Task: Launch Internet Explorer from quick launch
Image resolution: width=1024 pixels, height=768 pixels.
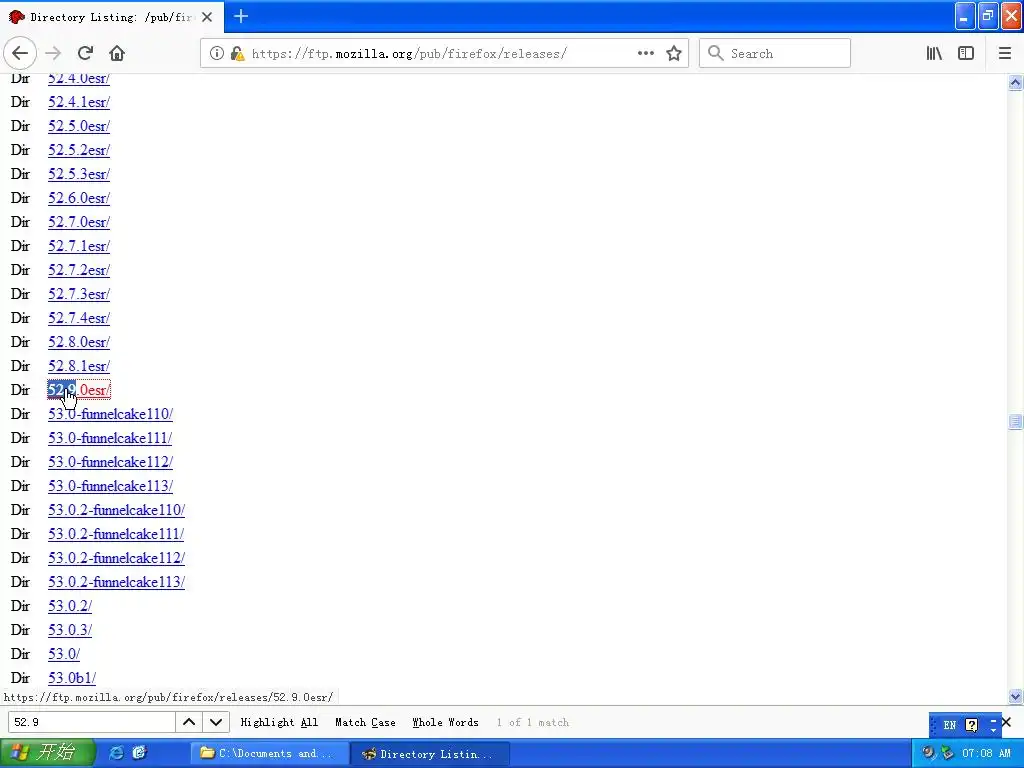Action: pos(116,753)
